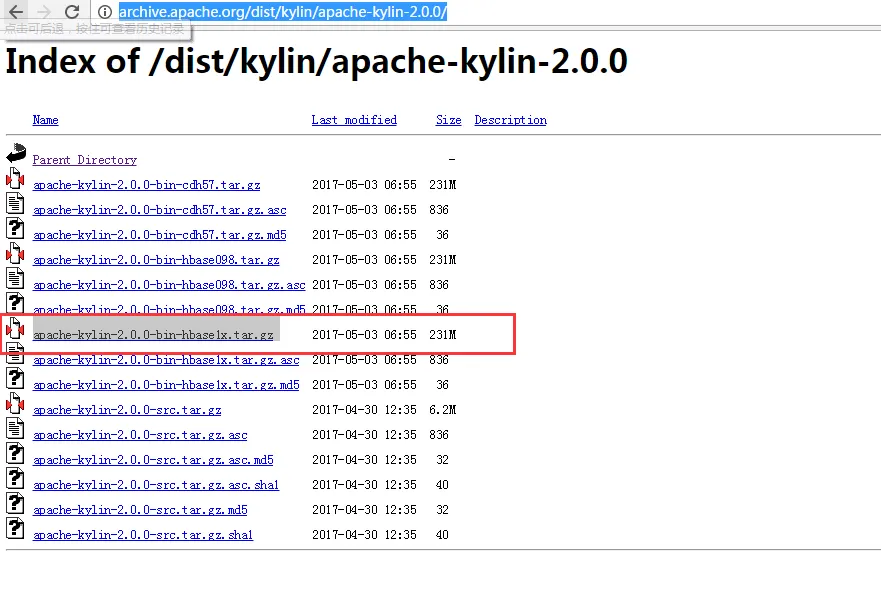Open apache-kylin-2.0.0-src.tar.gz.sha1 link
The height and width of the screenshot is (600, 881).
click(x=143, y=535)
